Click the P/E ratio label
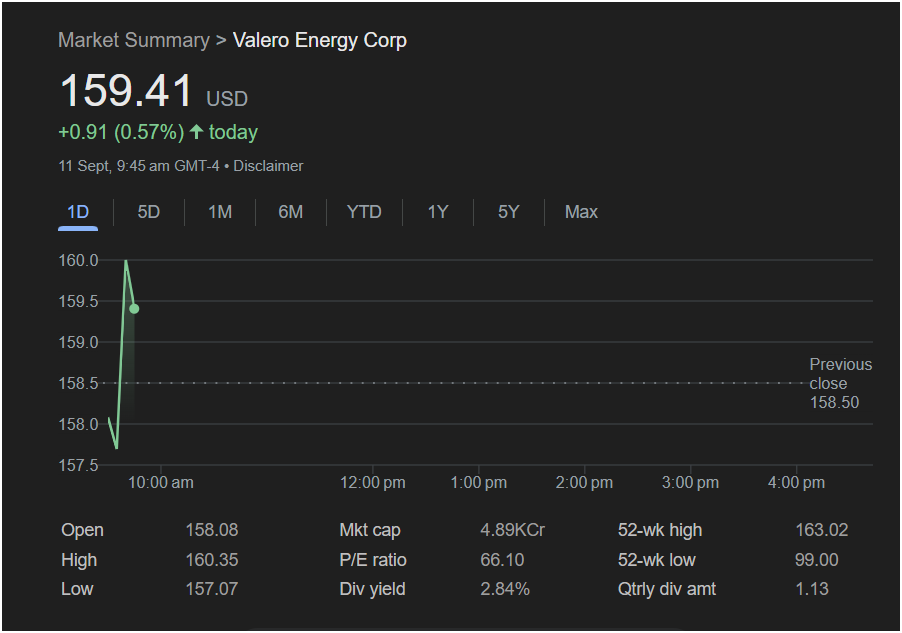The image size is (902, 633). tap(372, 560)
